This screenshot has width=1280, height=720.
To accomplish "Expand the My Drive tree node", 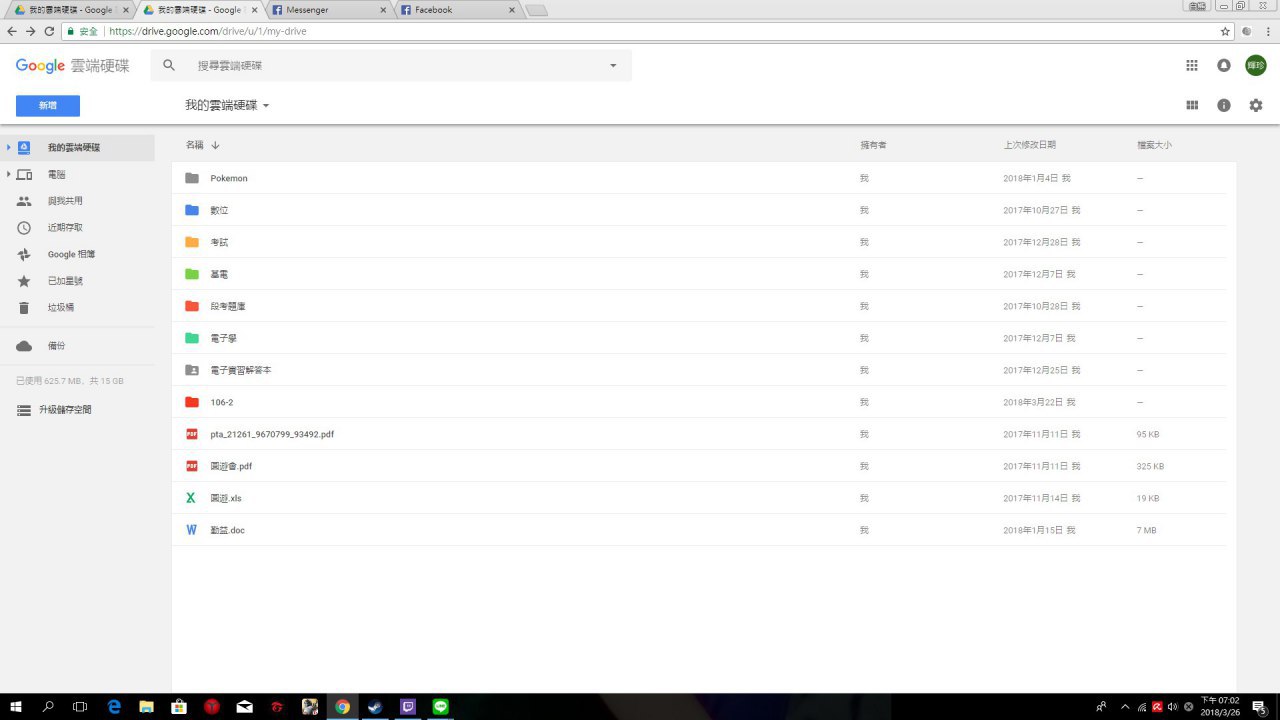I will 8,147.
